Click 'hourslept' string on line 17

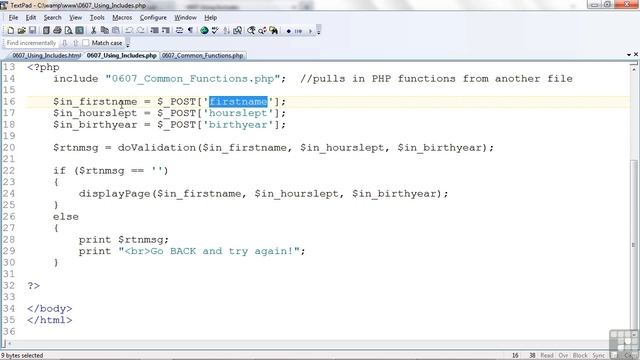(238, 113)
